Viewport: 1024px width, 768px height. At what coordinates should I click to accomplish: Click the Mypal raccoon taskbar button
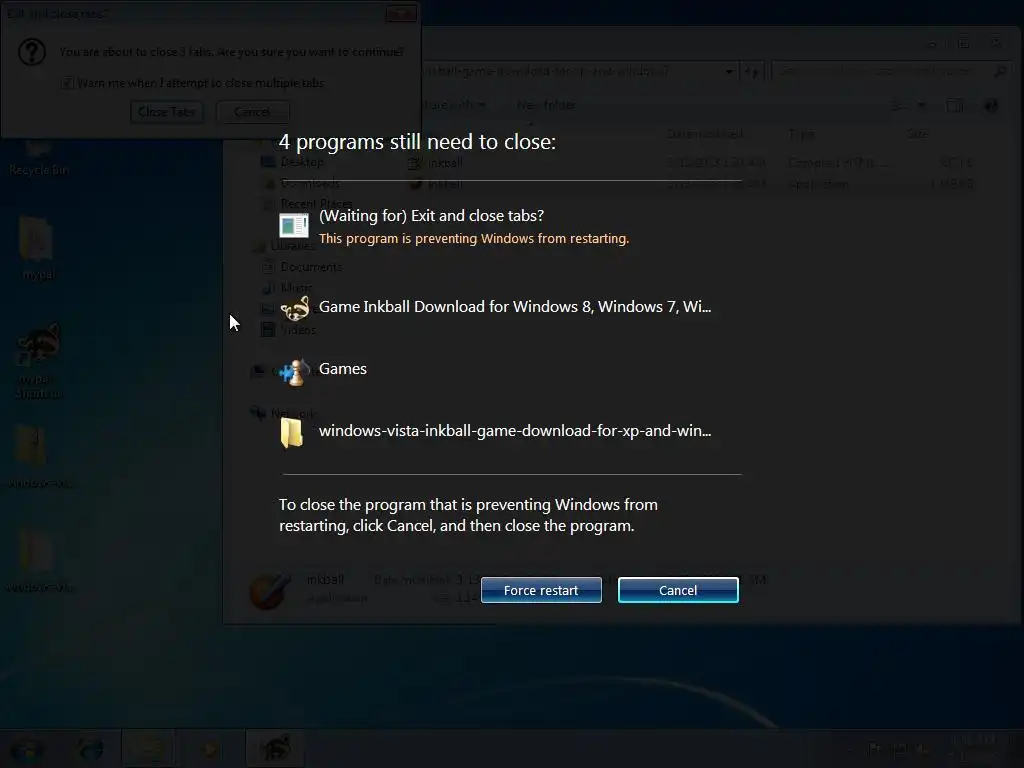(x=275, y=748)
